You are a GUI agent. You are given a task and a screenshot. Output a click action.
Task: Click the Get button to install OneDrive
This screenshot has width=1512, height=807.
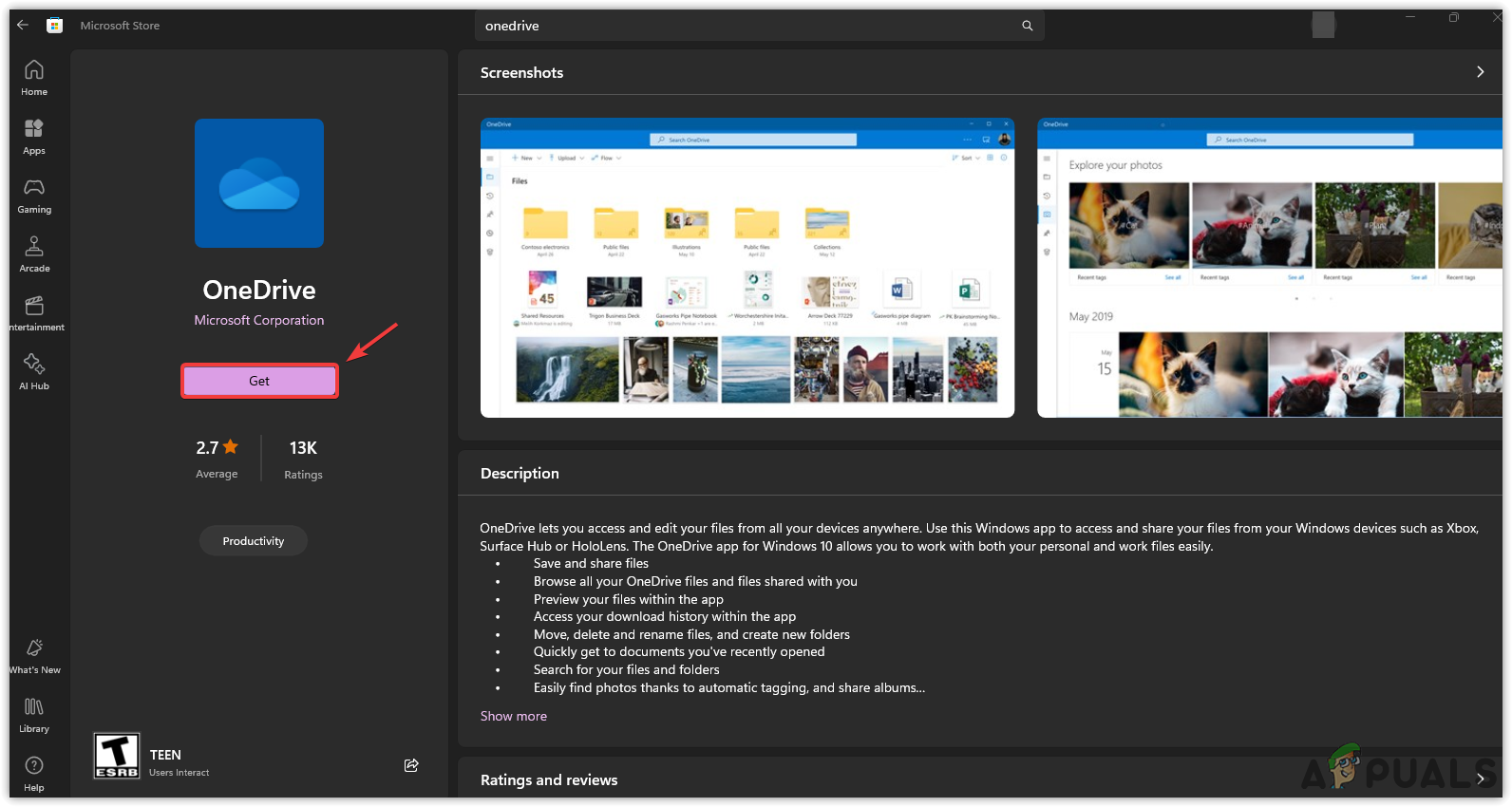pyautogui.click(x=259, y=381)
